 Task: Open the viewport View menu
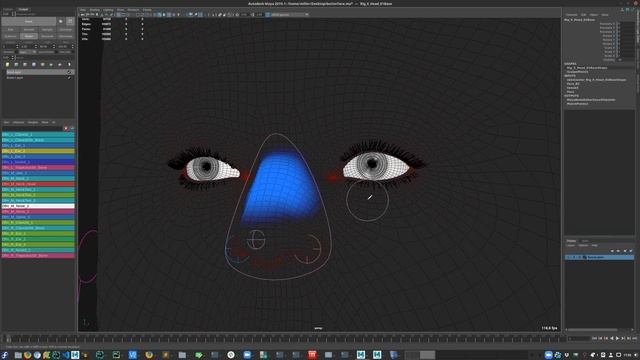(x=83, y=10)
